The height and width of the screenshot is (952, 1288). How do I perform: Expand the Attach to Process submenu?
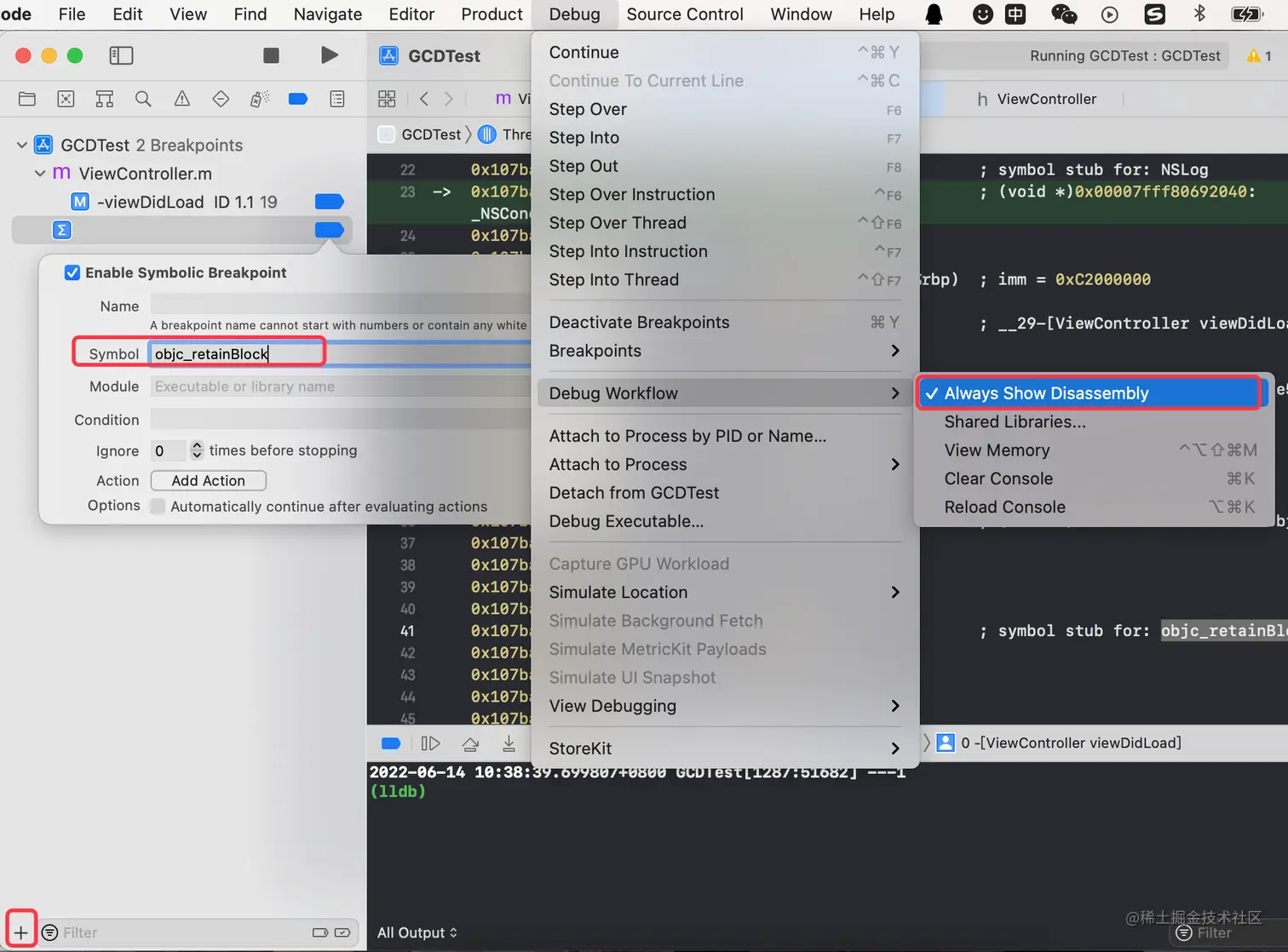725,464
